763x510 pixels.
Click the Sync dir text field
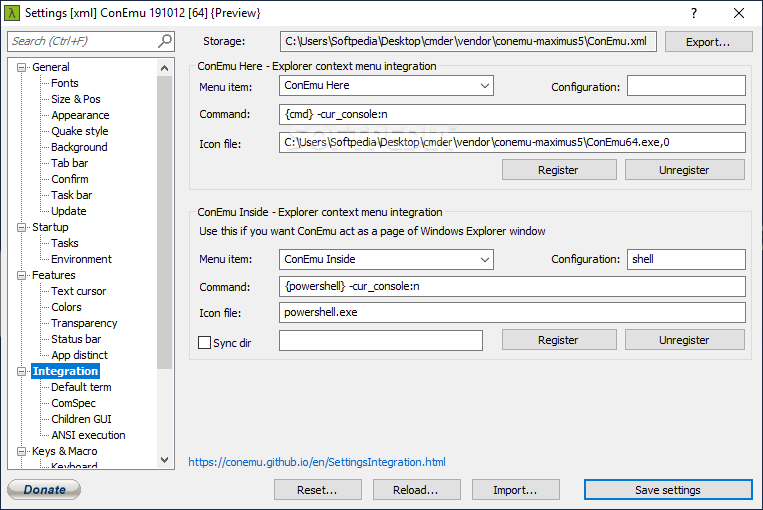[x=381, y=341]
